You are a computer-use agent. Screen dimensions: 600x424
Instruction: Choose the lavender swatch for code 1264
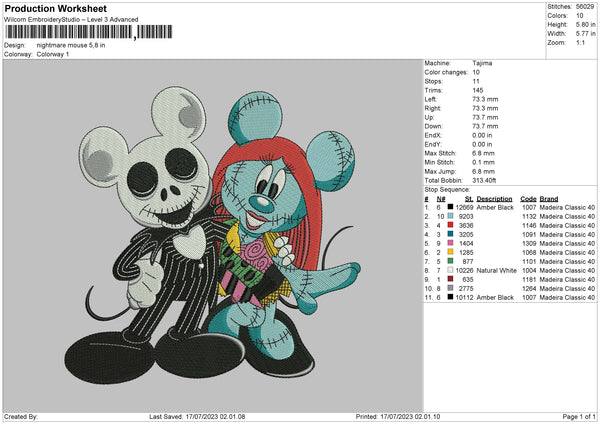click(x=450, y=288)
